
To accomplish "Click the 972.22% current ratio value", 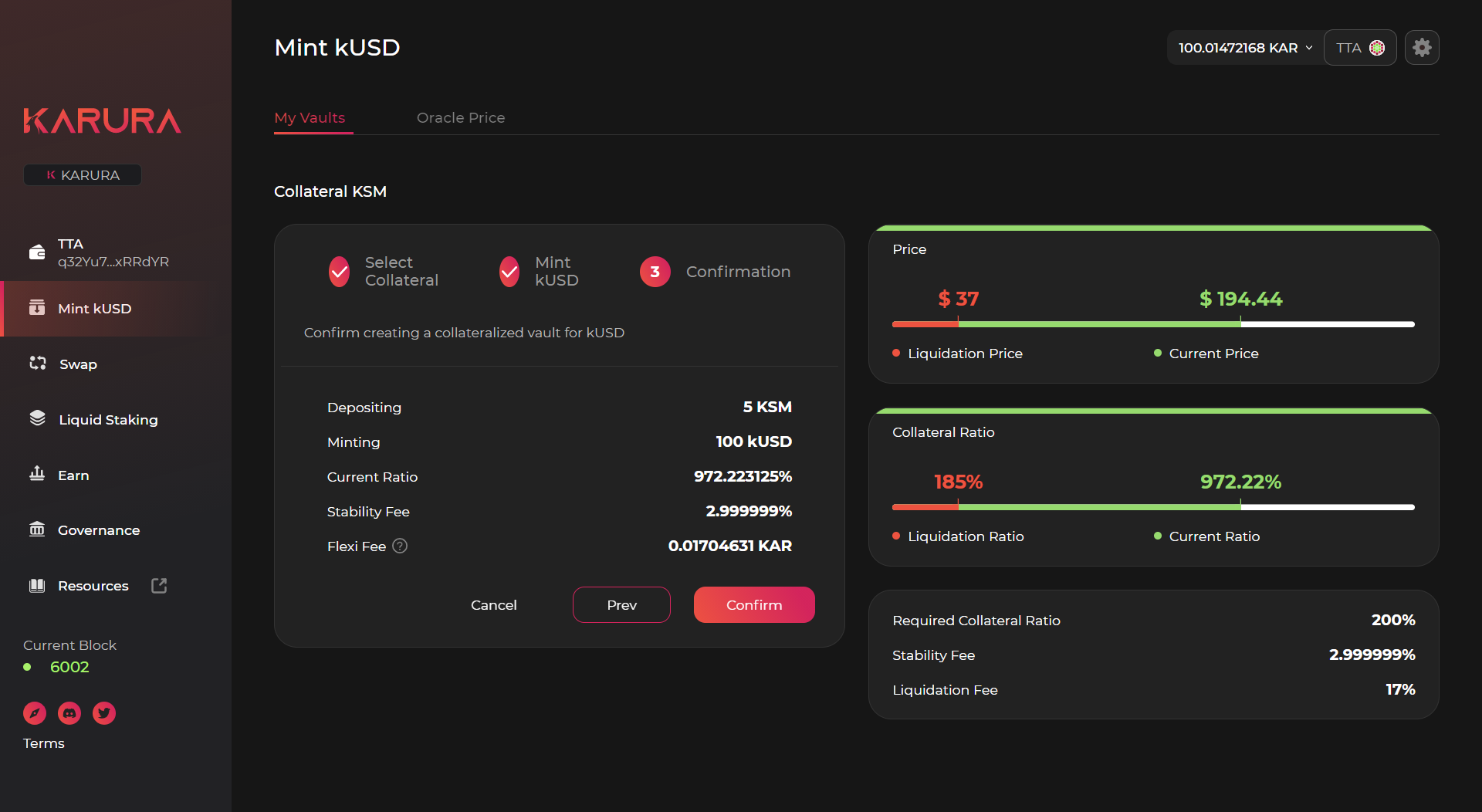I will coord(1240,482).
